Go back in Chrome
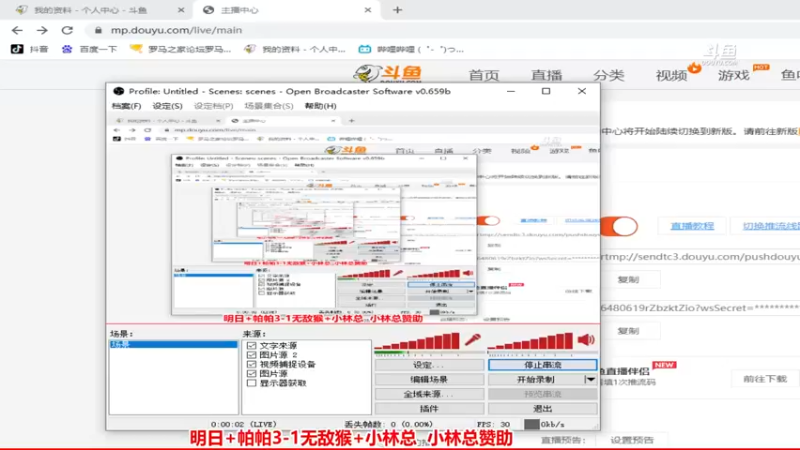 coord(17,31)
